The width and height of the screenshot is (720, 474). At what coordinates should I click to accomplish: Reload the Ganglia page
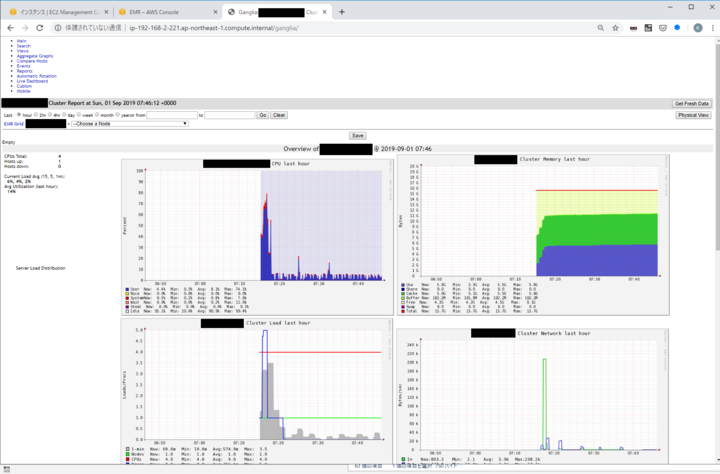pos(39,28)
